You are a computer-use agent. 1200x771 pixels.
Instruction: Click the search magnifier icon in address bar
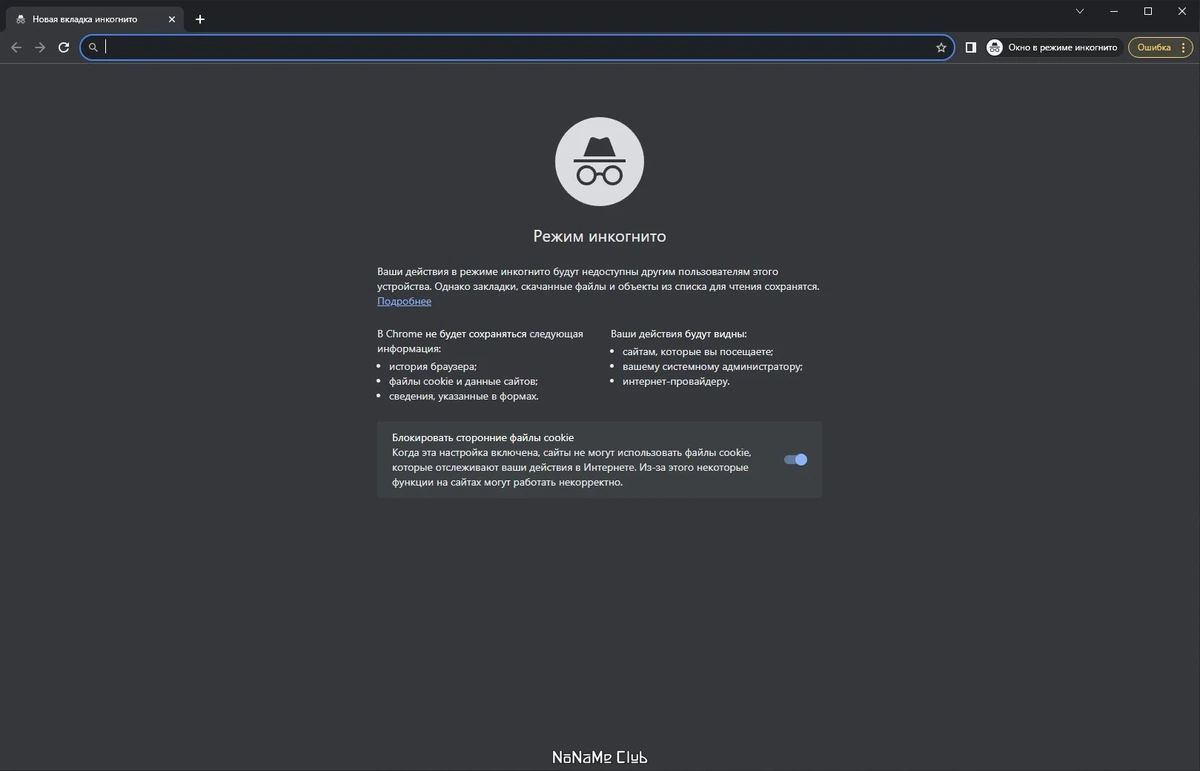93,47
